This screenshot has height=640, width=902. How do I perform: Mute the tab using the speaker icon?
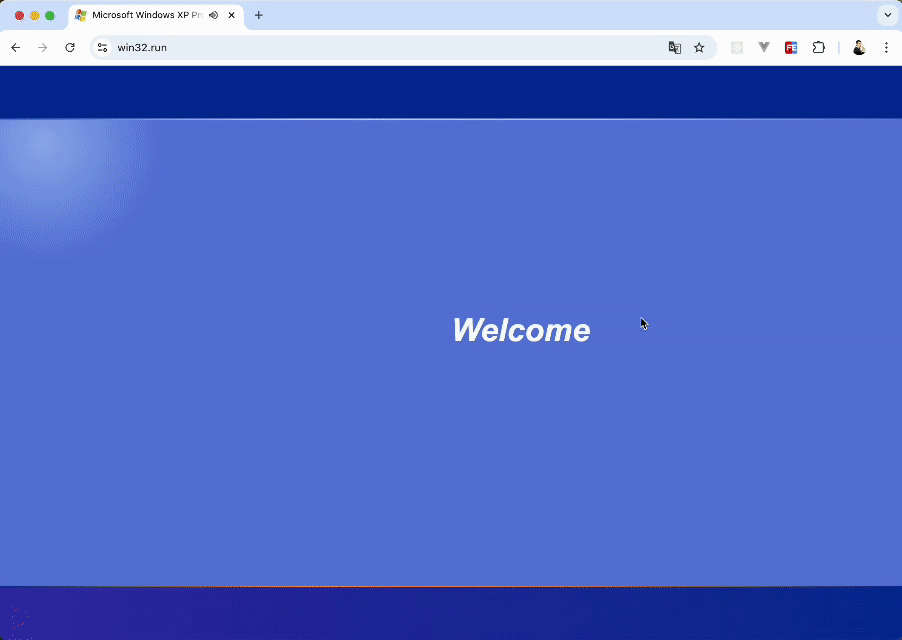214,15
